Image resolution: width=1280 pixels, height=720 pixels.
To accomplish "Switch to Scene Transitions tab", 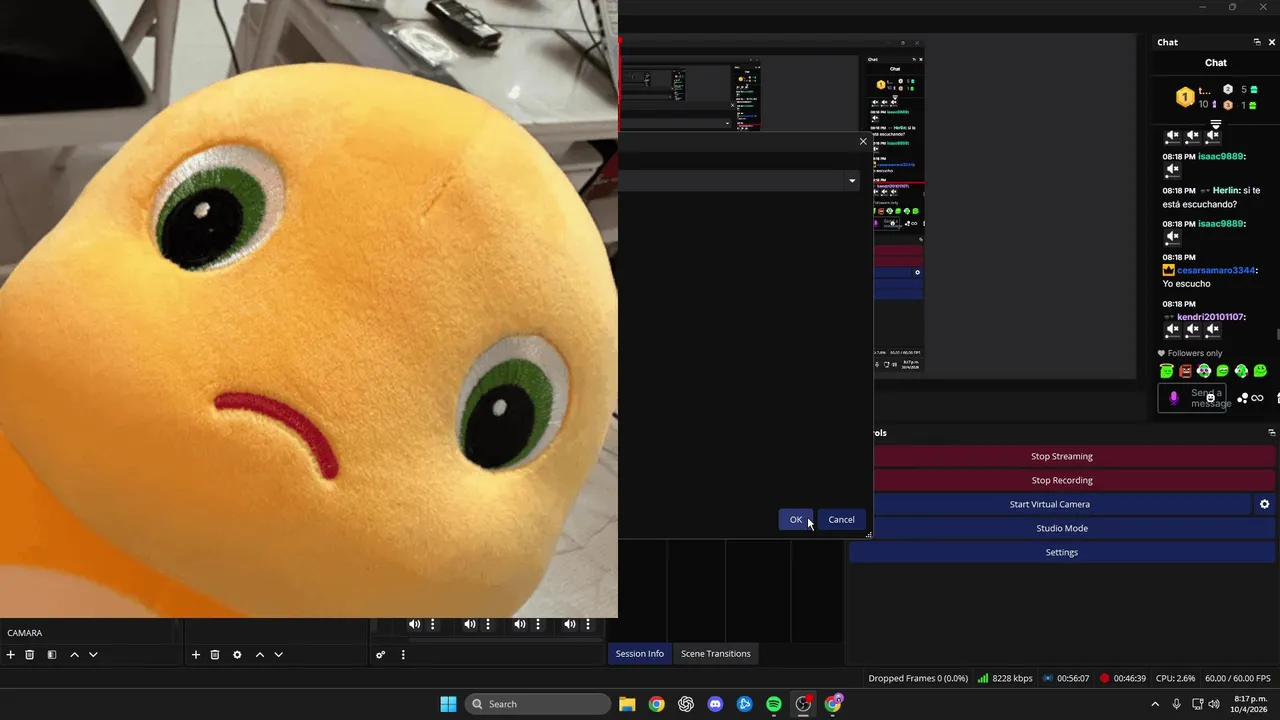I will click(x=716, y=654).
